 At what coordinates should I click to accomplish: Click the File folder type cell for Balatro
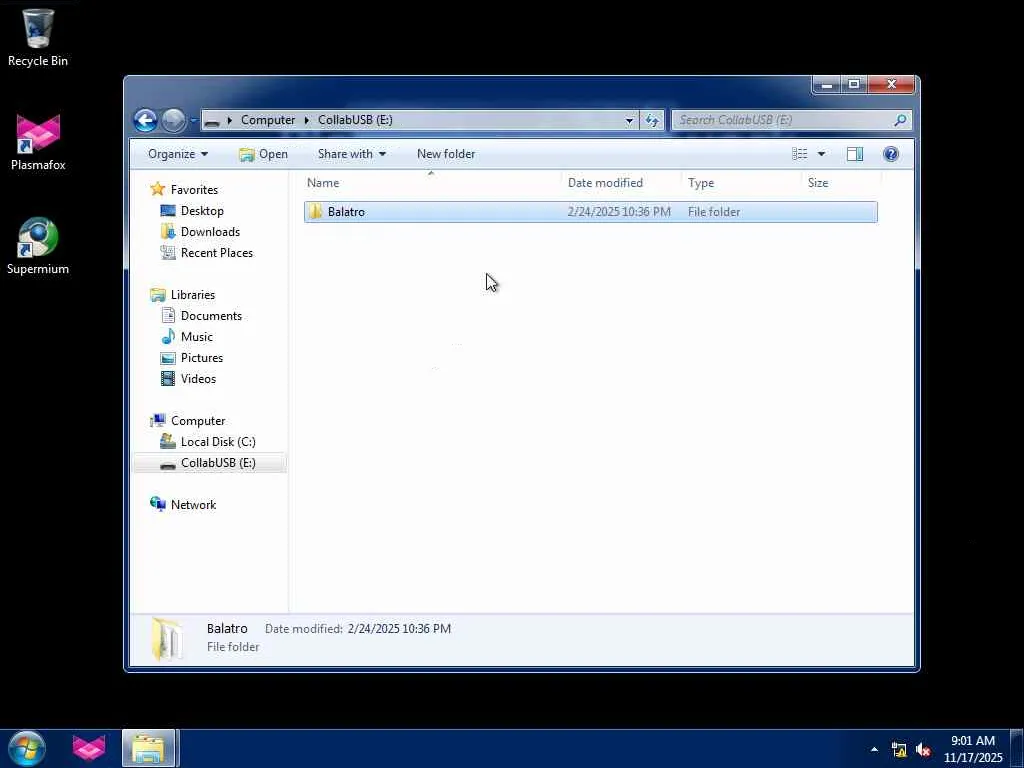[714, 212]
